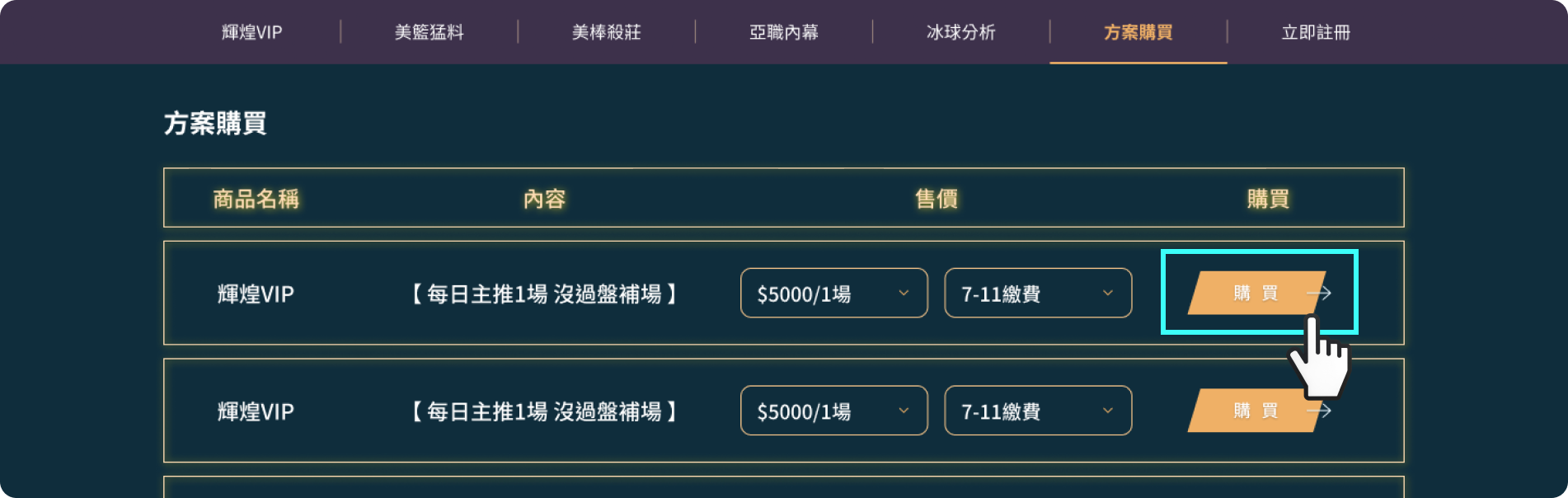
Task: Open the 冰球分析 tab
Action: 960,32
